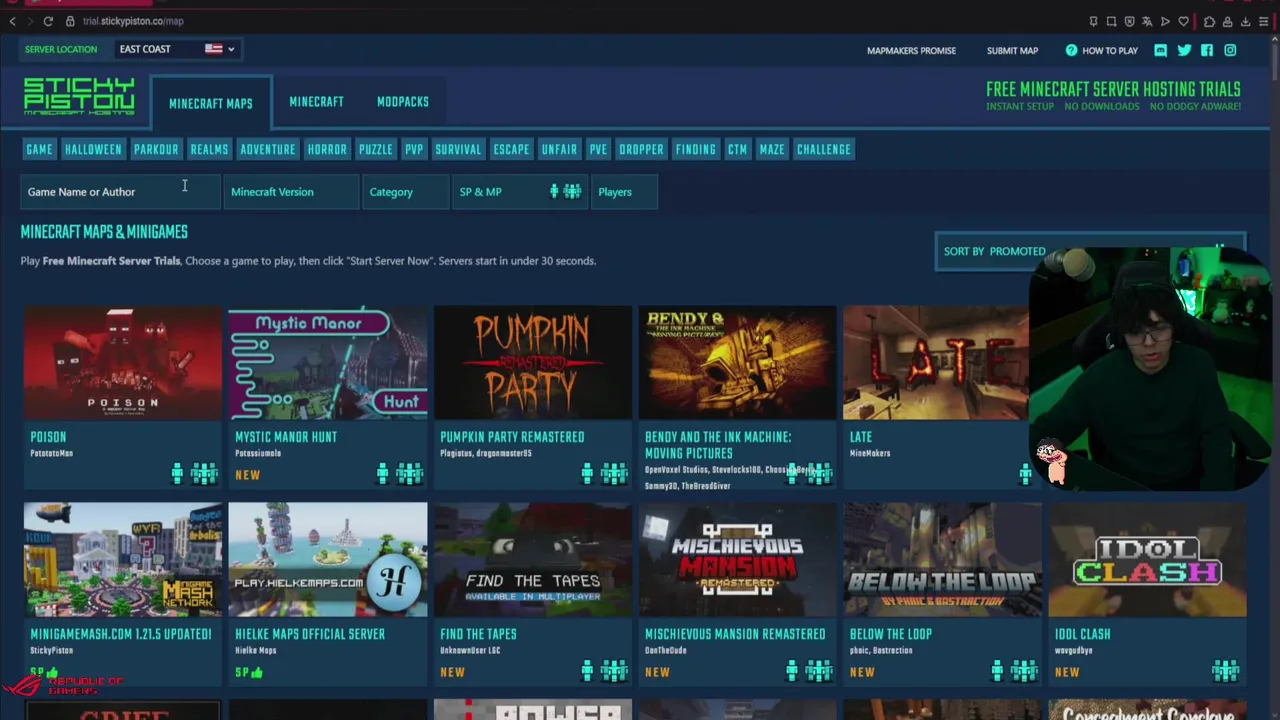Filter by the Realms tag
1280x720 pixels.
pyautogui.click(x=209, y=149)
